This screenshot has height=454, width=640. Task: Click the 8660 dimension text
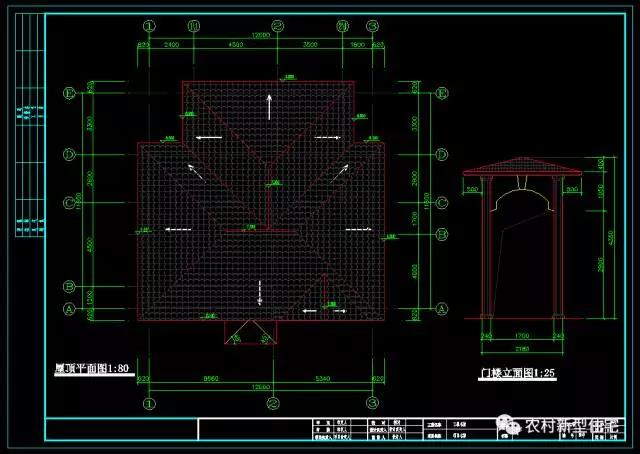210,379
